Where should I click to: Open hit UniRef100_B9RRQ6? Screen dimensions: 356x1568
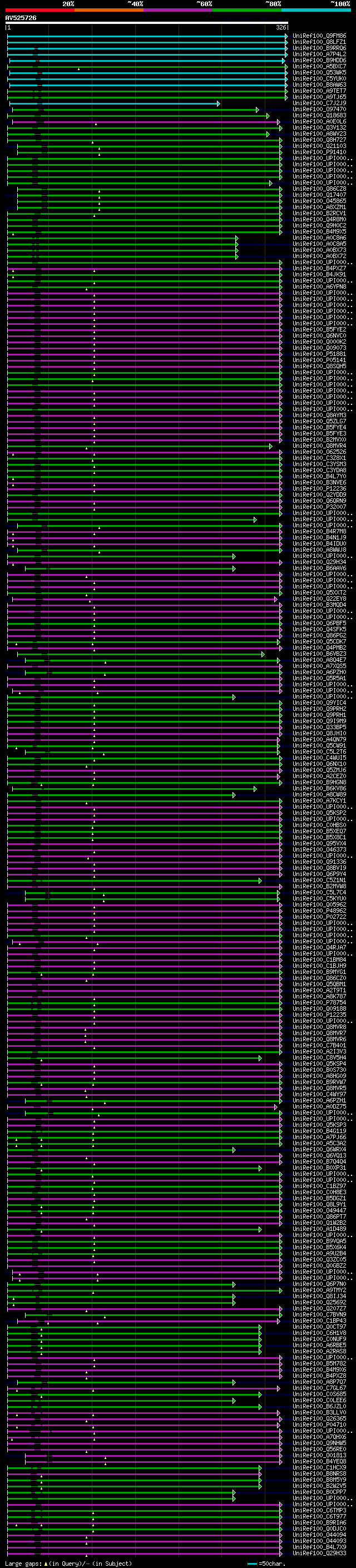point(319,48)
